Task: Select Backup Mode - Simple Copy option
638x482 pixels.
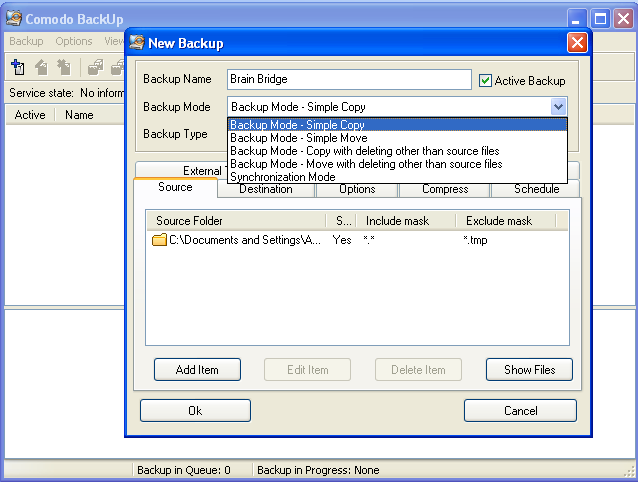Action: tap(397, 124)
